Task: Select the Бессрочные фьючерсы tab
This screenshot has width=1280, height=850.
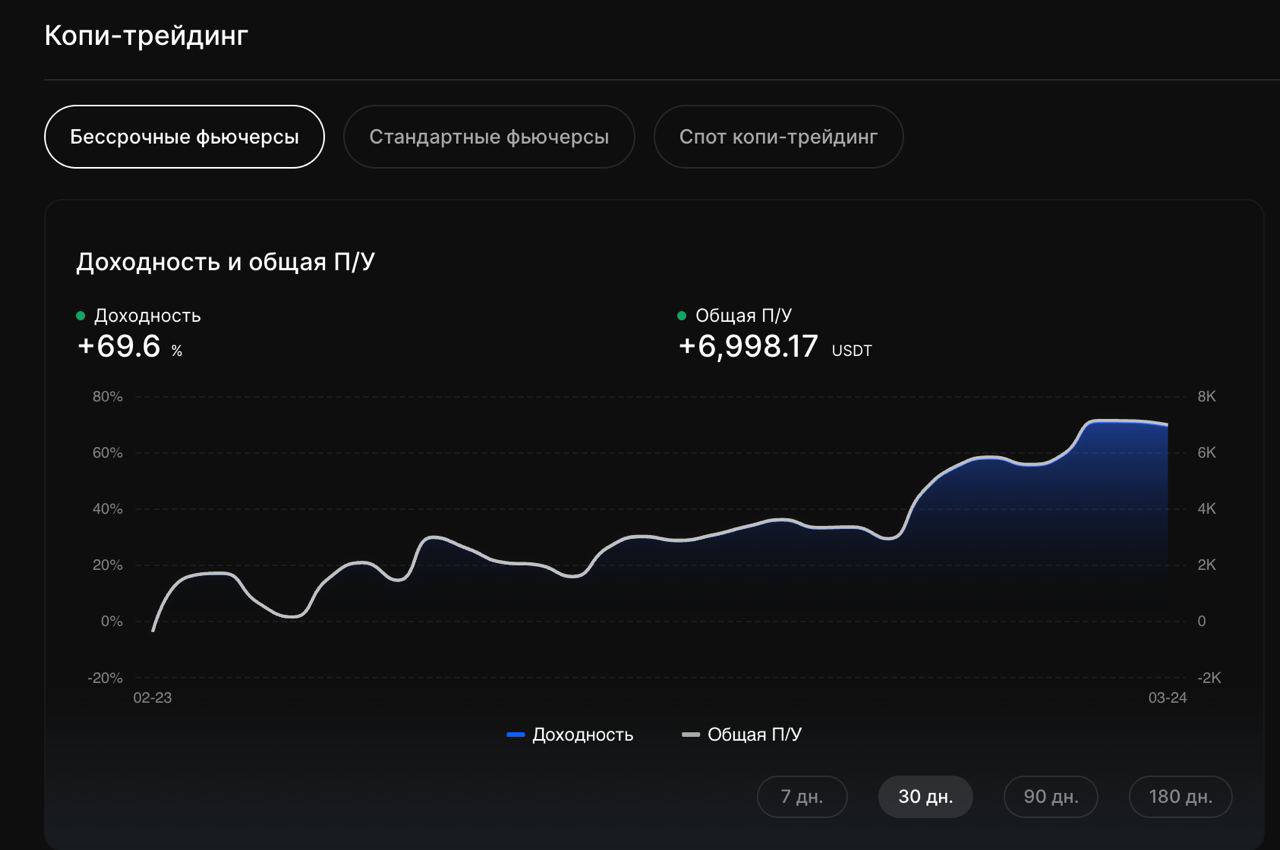Action: click(184, 137)
